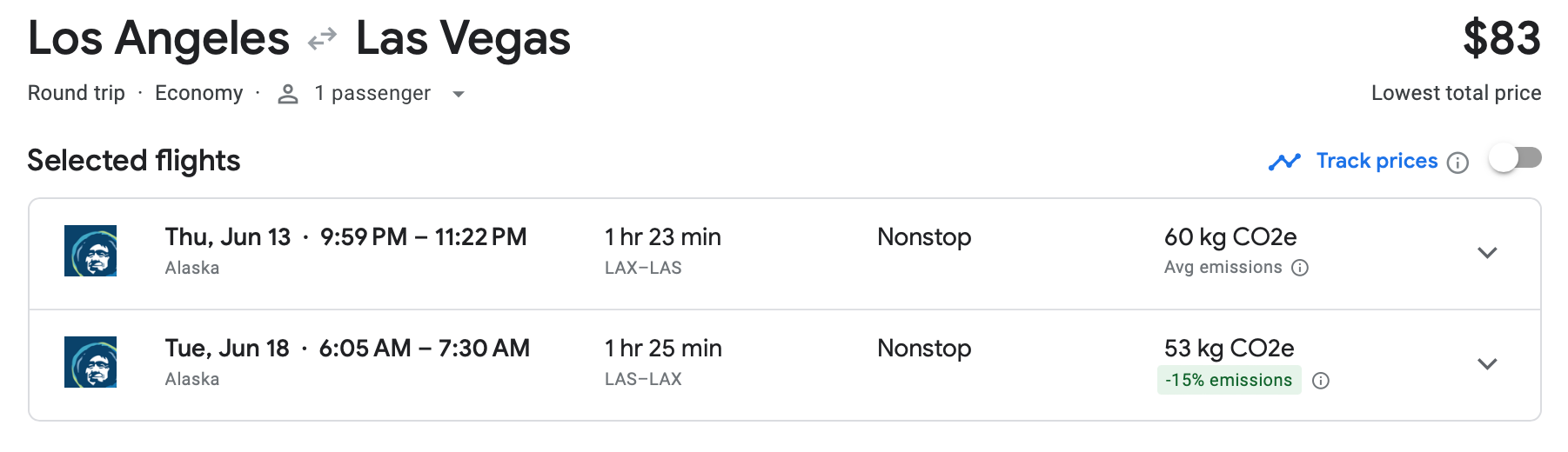Screen dimensions: 1568x452
Task: Click the Avg emissions label
Action: pos(1223,268)
